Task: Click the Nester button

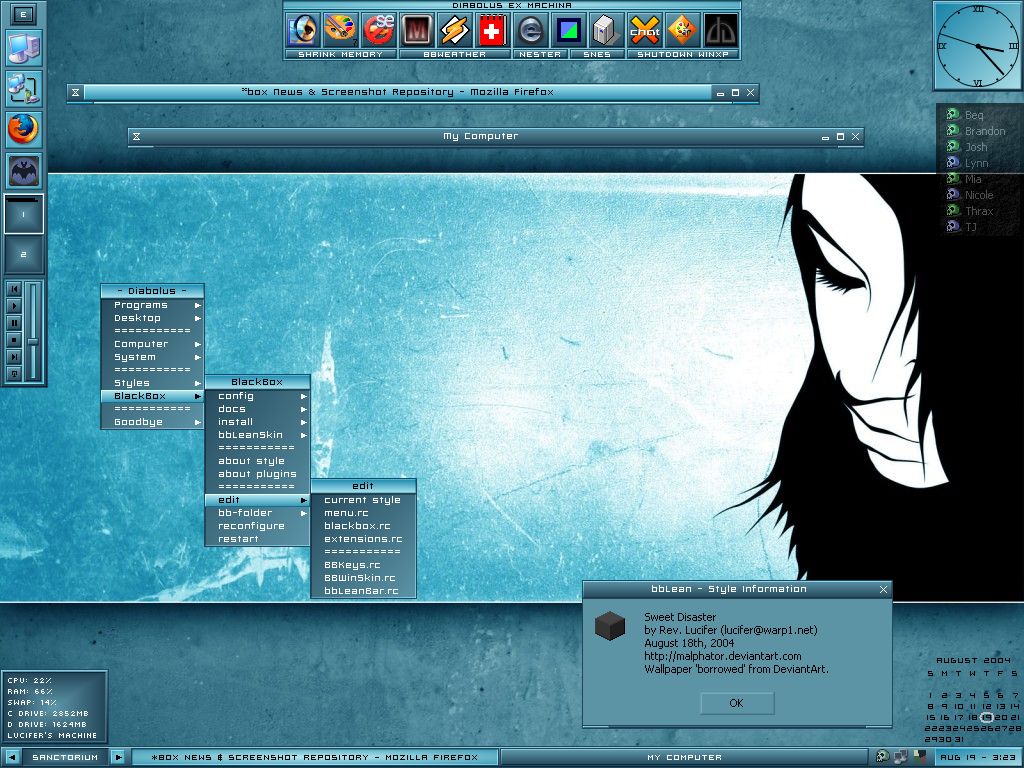Action: tap(540, 54)
